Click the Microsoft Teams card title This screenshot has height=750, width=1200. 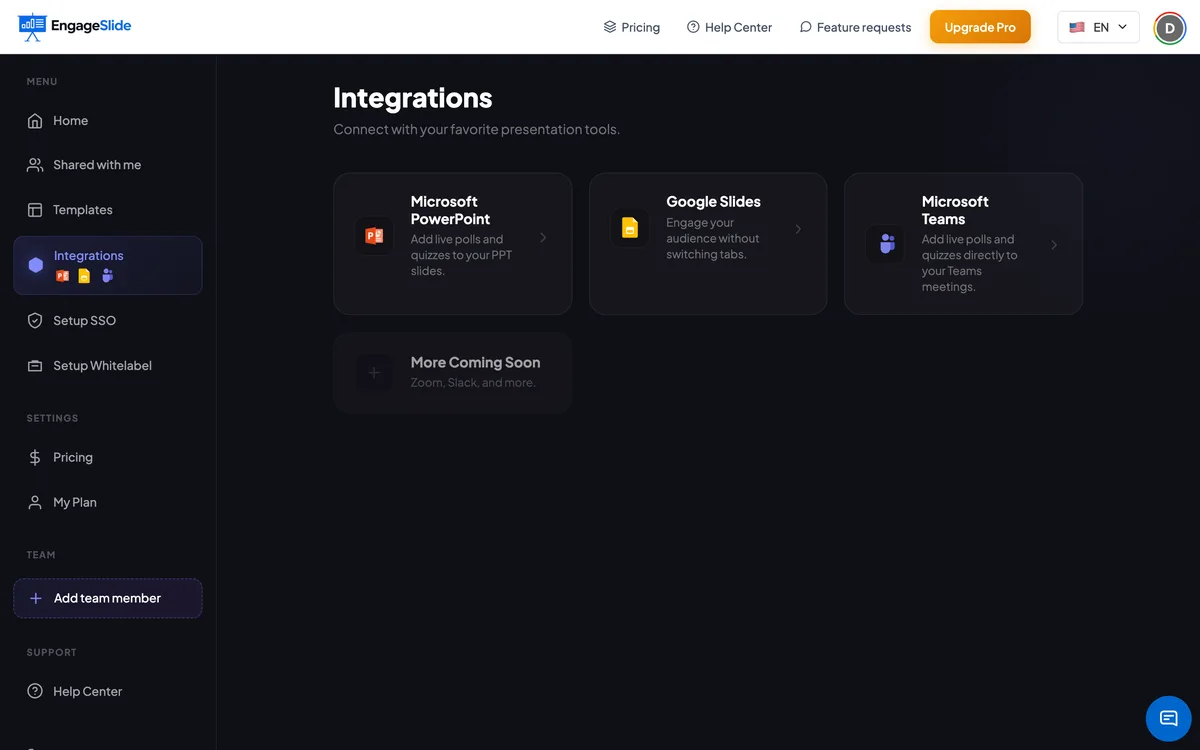(x=955, y=210)
